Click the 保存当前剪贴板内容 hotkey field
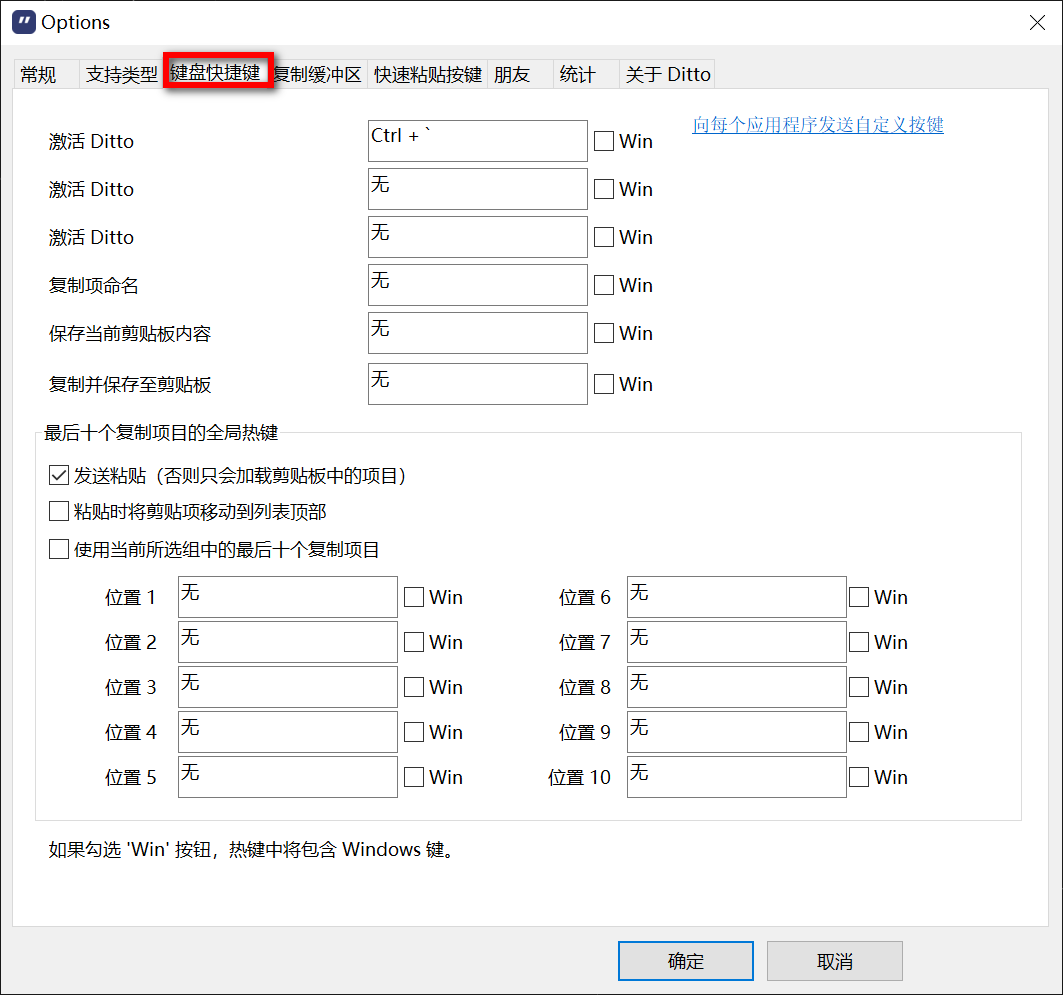1063x995 pixels. 478,333
